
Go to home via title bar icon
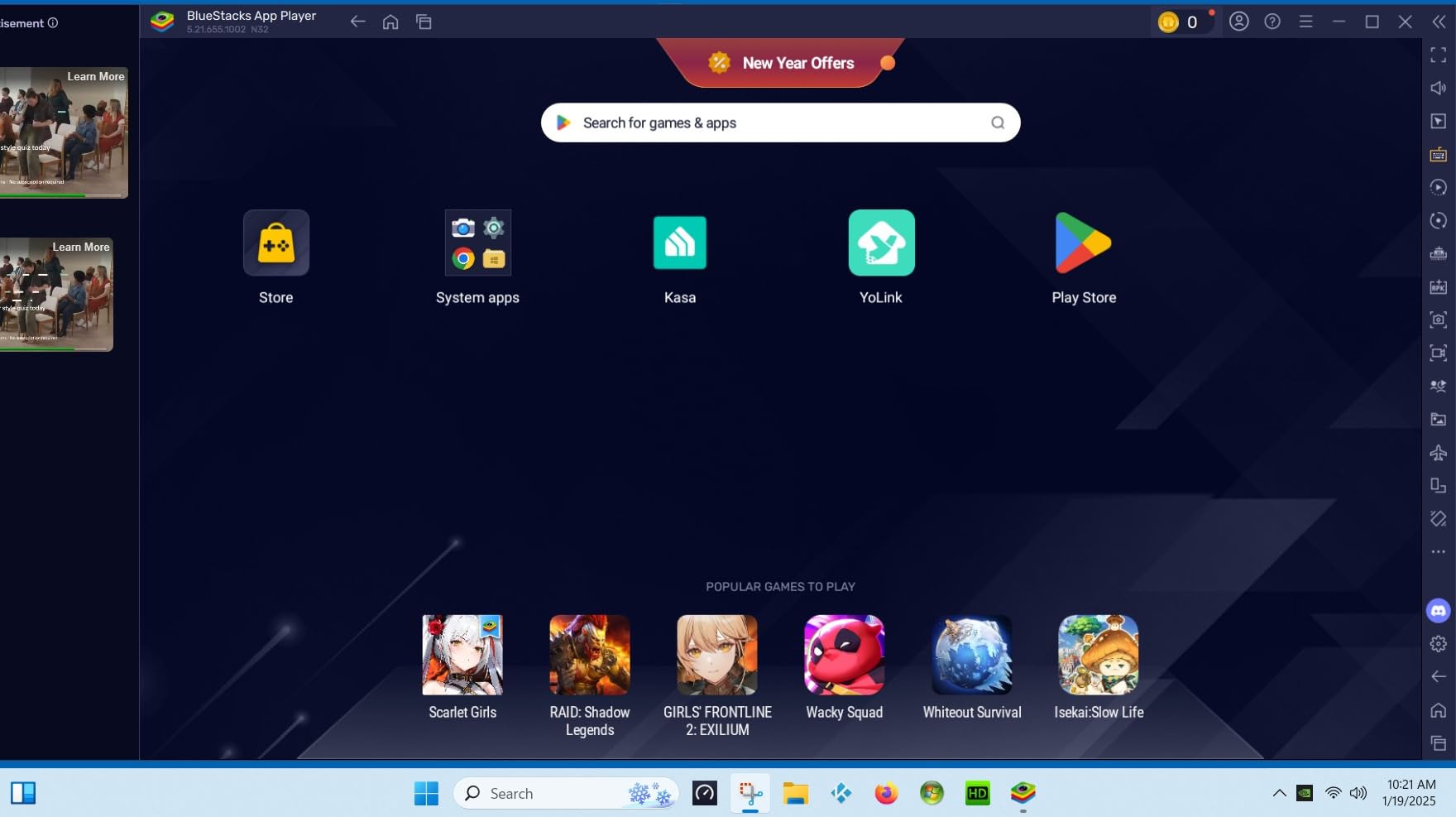[390, 22]
